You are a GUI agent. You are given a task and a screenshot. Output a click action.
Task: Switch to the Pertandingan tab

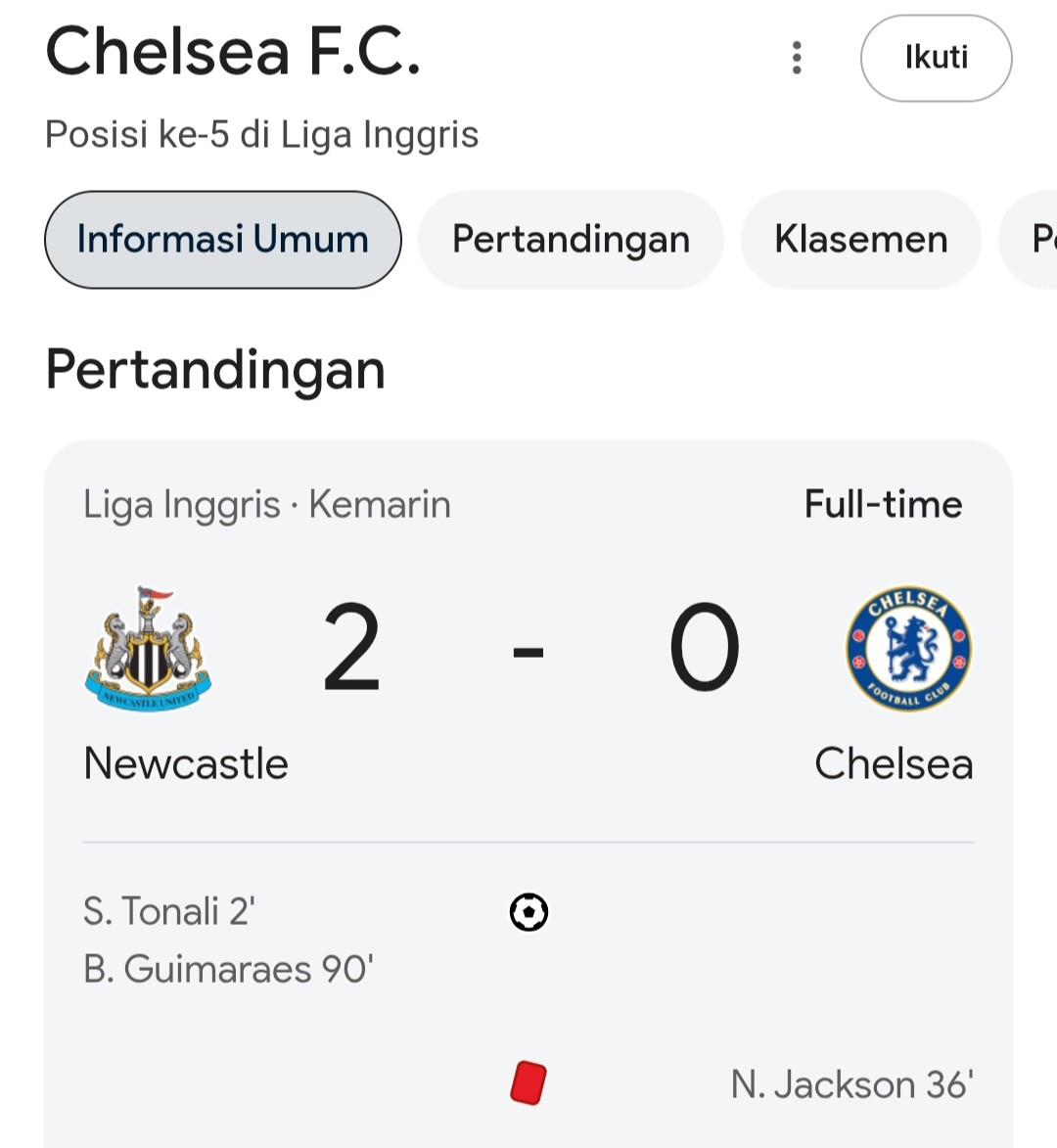coord(571,240)
